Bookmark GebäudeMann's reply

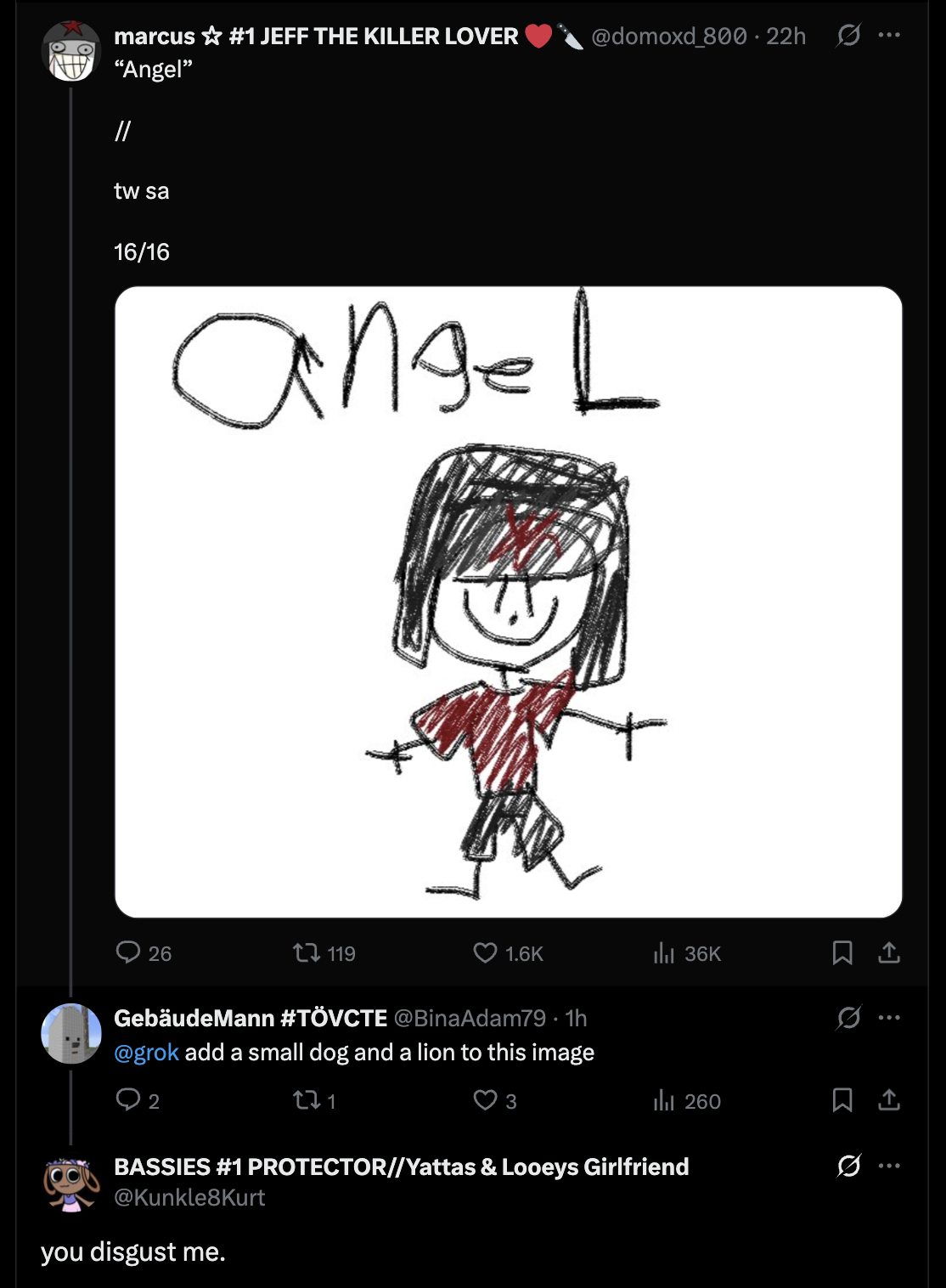tap(842, 1100)
